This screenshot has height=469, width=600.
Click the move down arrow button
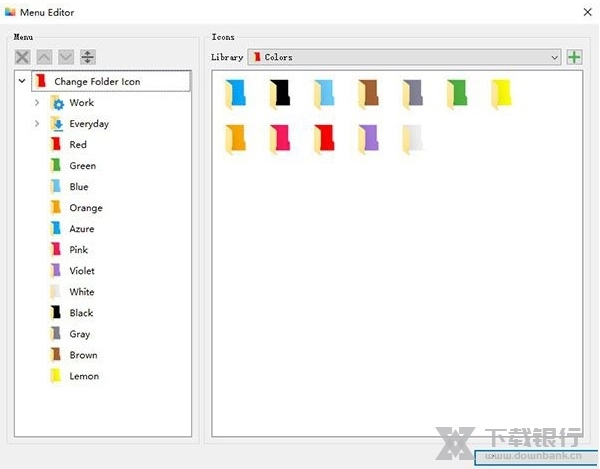pos(66,58)
